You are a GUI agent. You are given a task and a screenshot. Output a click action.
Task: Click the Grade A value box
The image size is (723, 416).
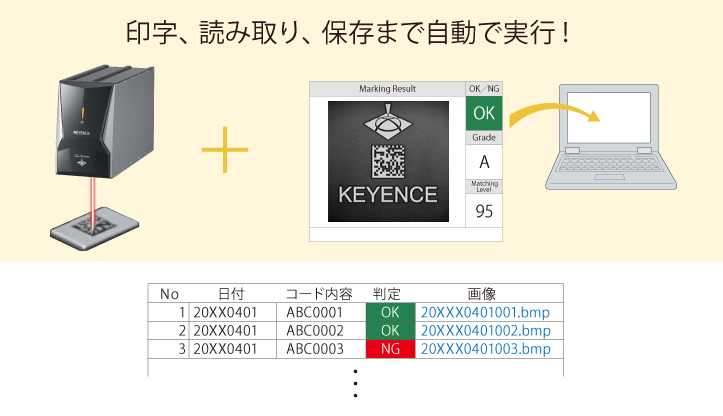pyautogui.click(x=484, y=162)
